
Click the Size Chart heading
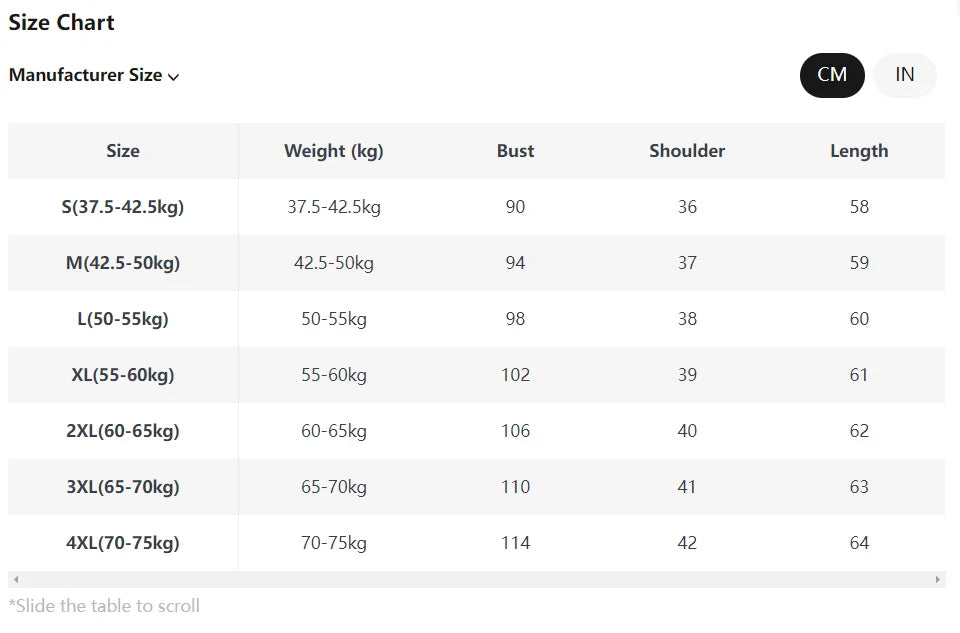click(62, 23)
